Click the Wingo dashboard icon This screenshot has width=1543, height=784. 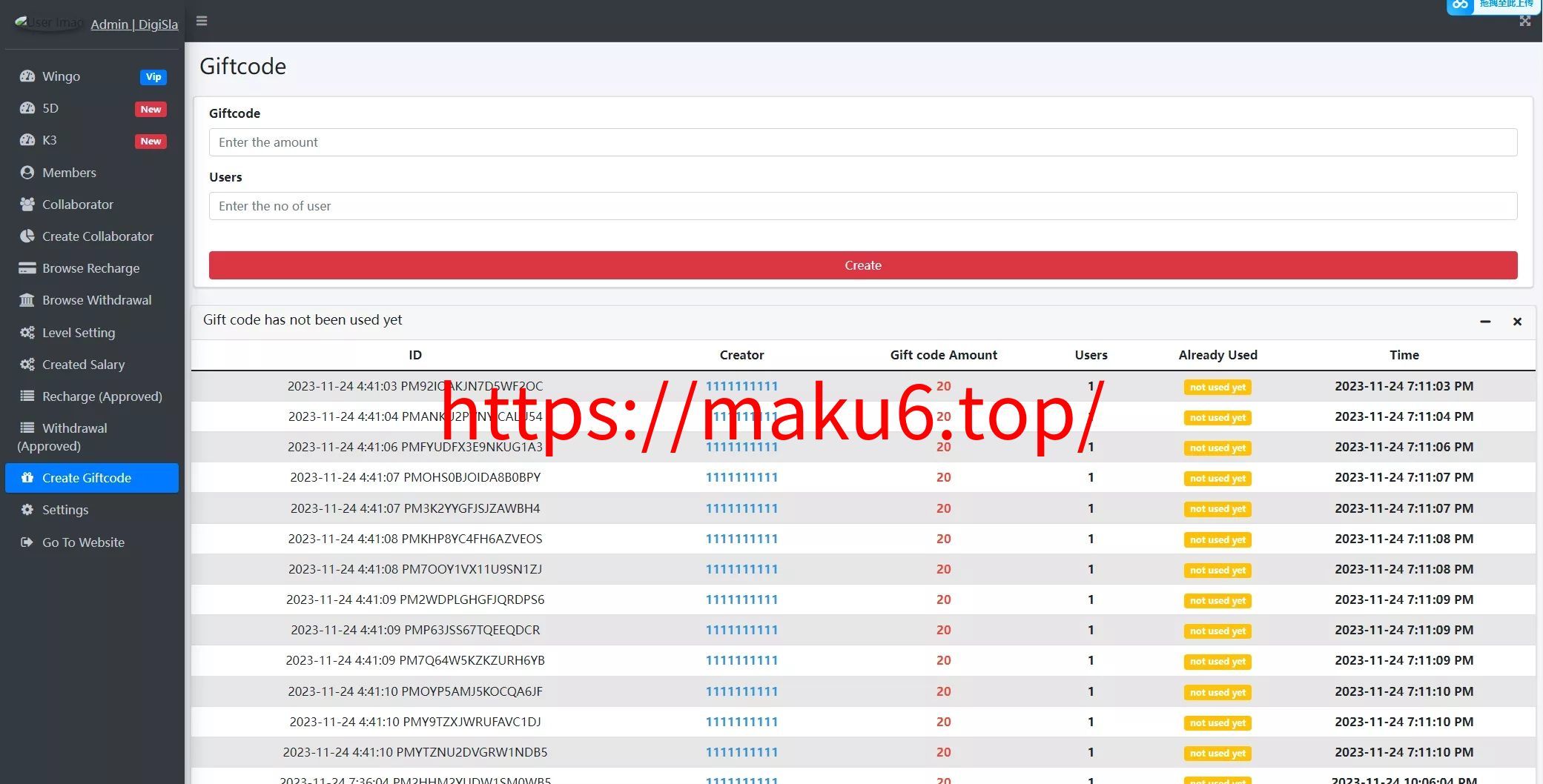(x=27, y=76)
